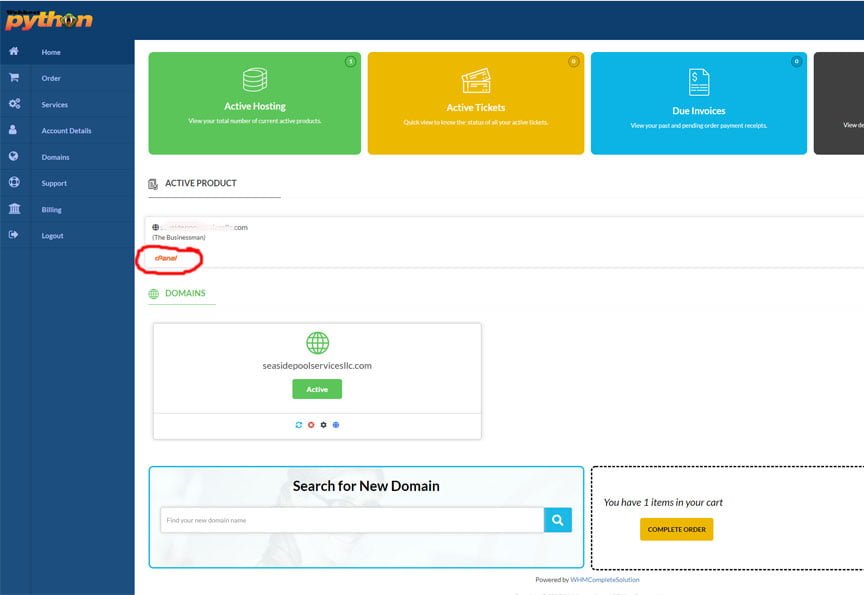Click the seasidepoolservicesllc.com domain name
This screenshot has height=595, width=864.
(317, 365)
